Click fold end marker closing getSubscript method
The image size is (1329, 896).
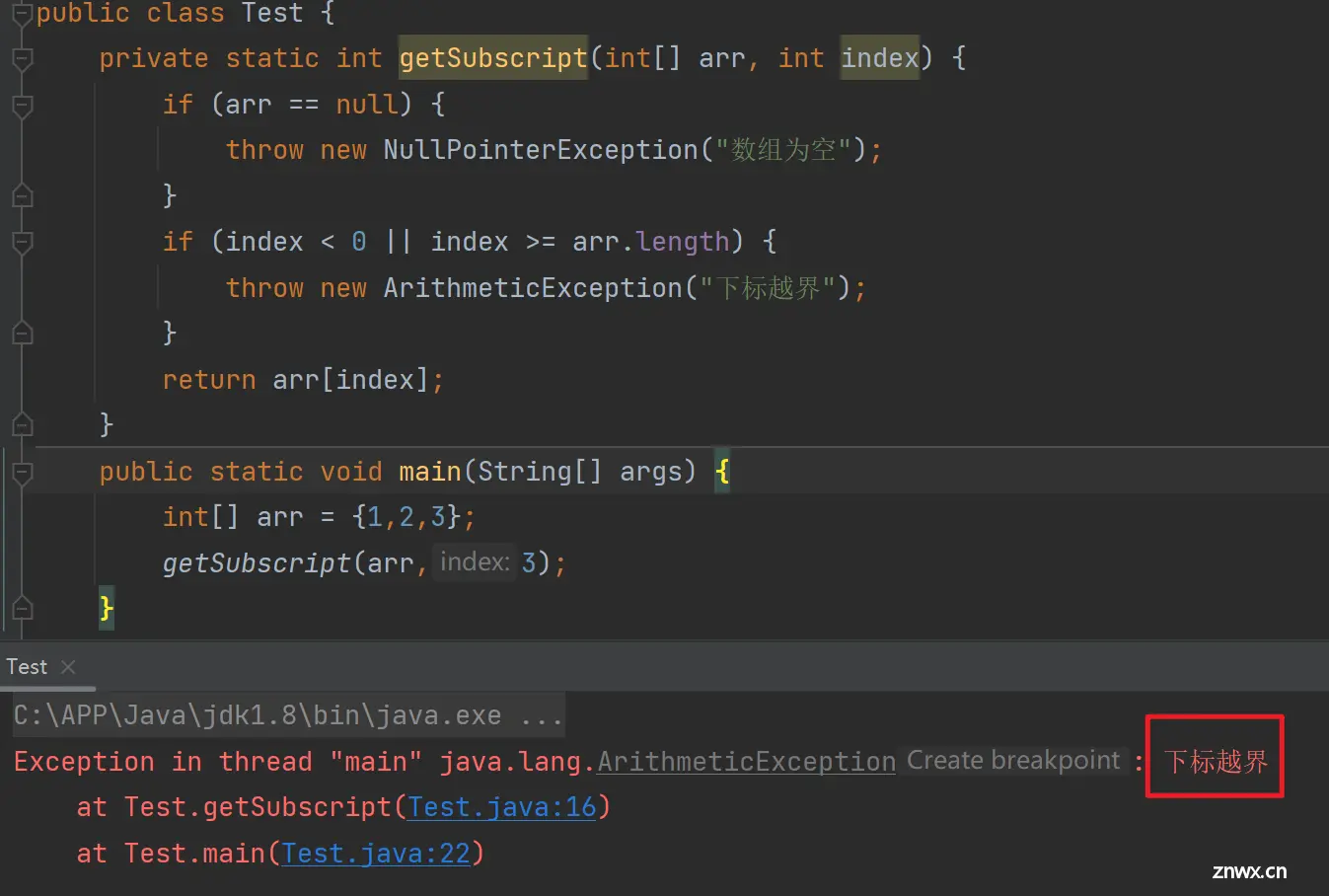tap(22, 424)
